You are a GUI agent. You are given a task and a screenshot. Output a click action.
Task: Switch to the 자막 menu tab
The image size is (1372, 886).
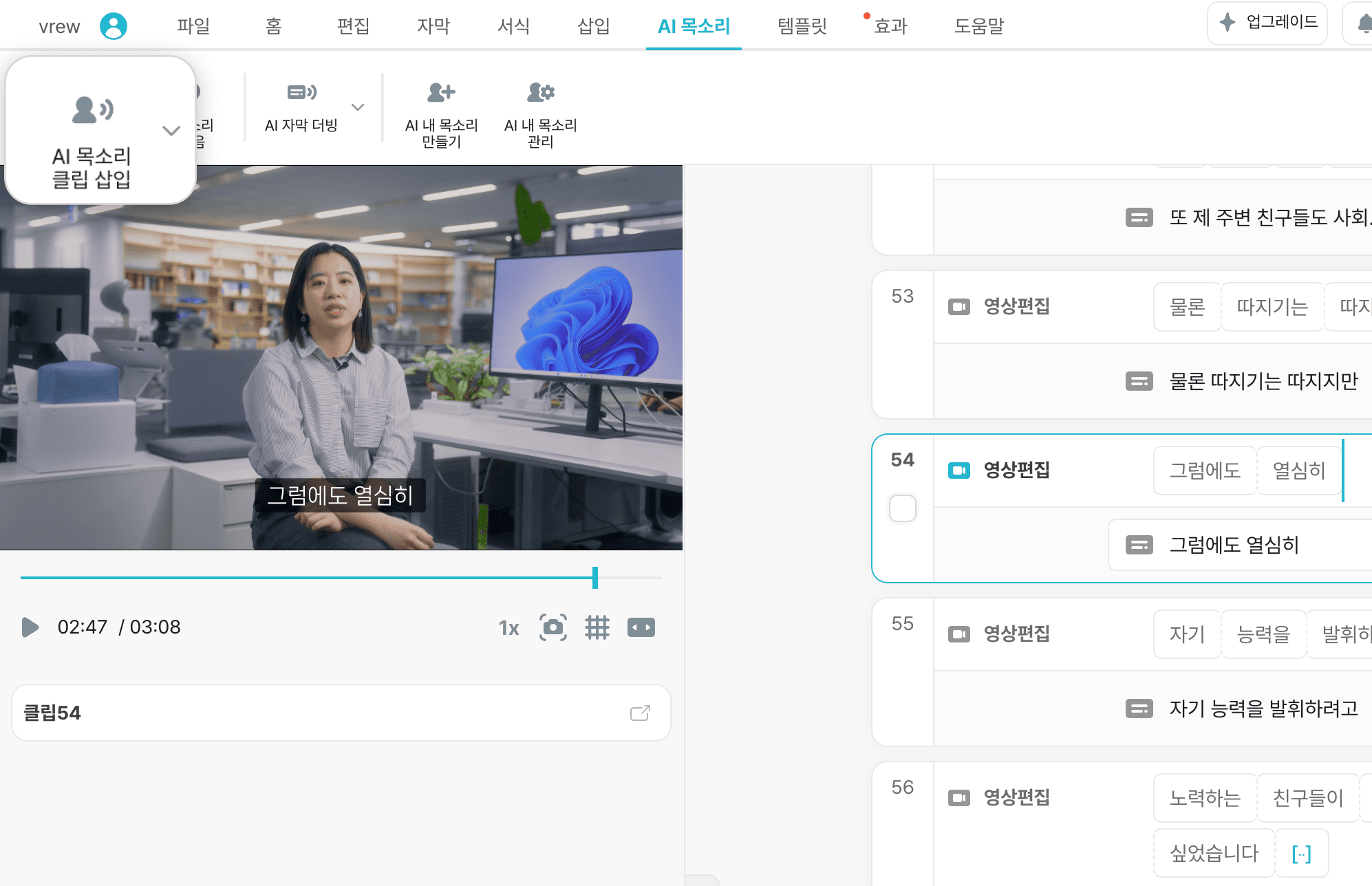tap(433, 26)
